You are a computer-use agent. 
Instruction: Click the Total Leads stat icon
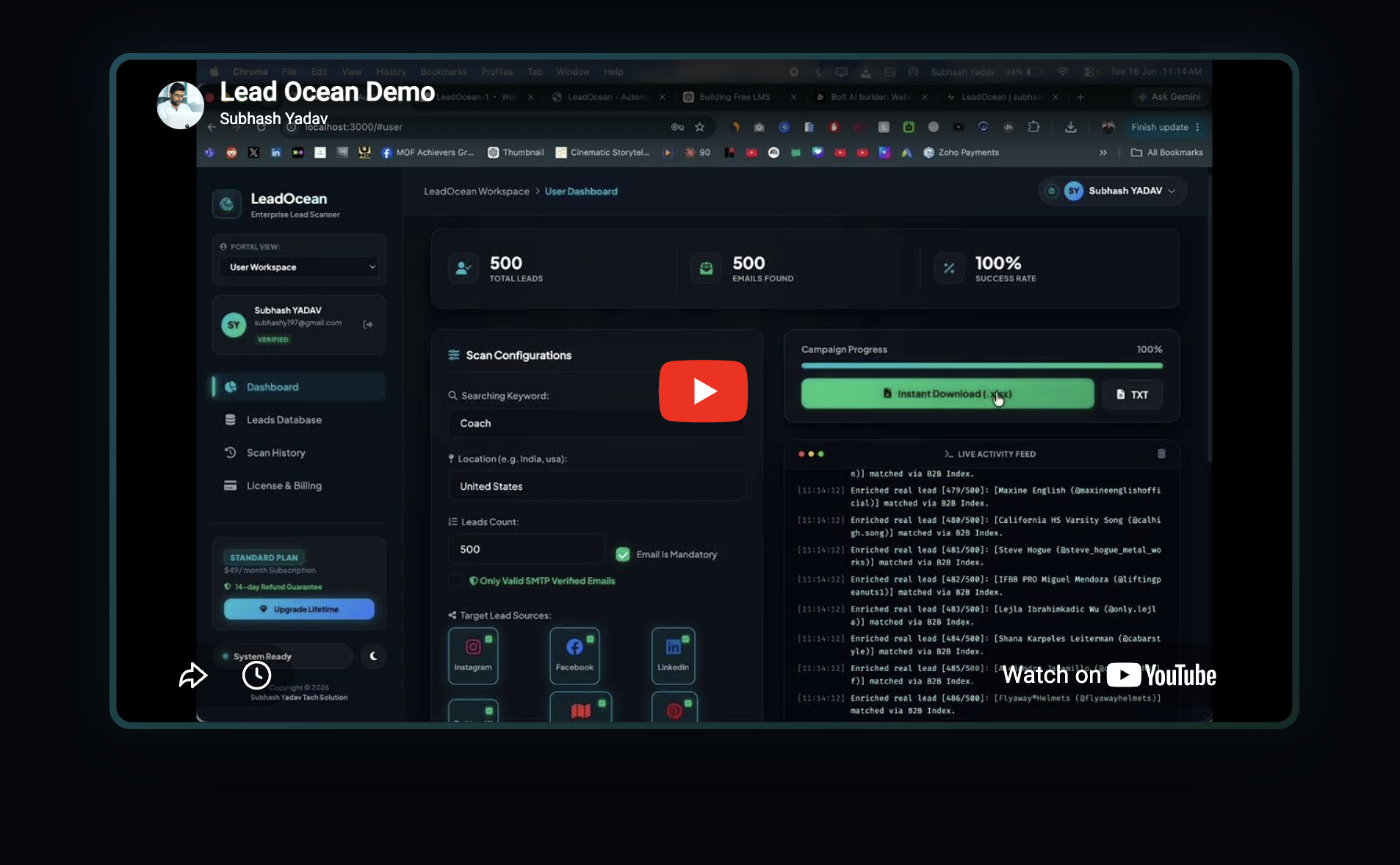(x=463, y=269)
